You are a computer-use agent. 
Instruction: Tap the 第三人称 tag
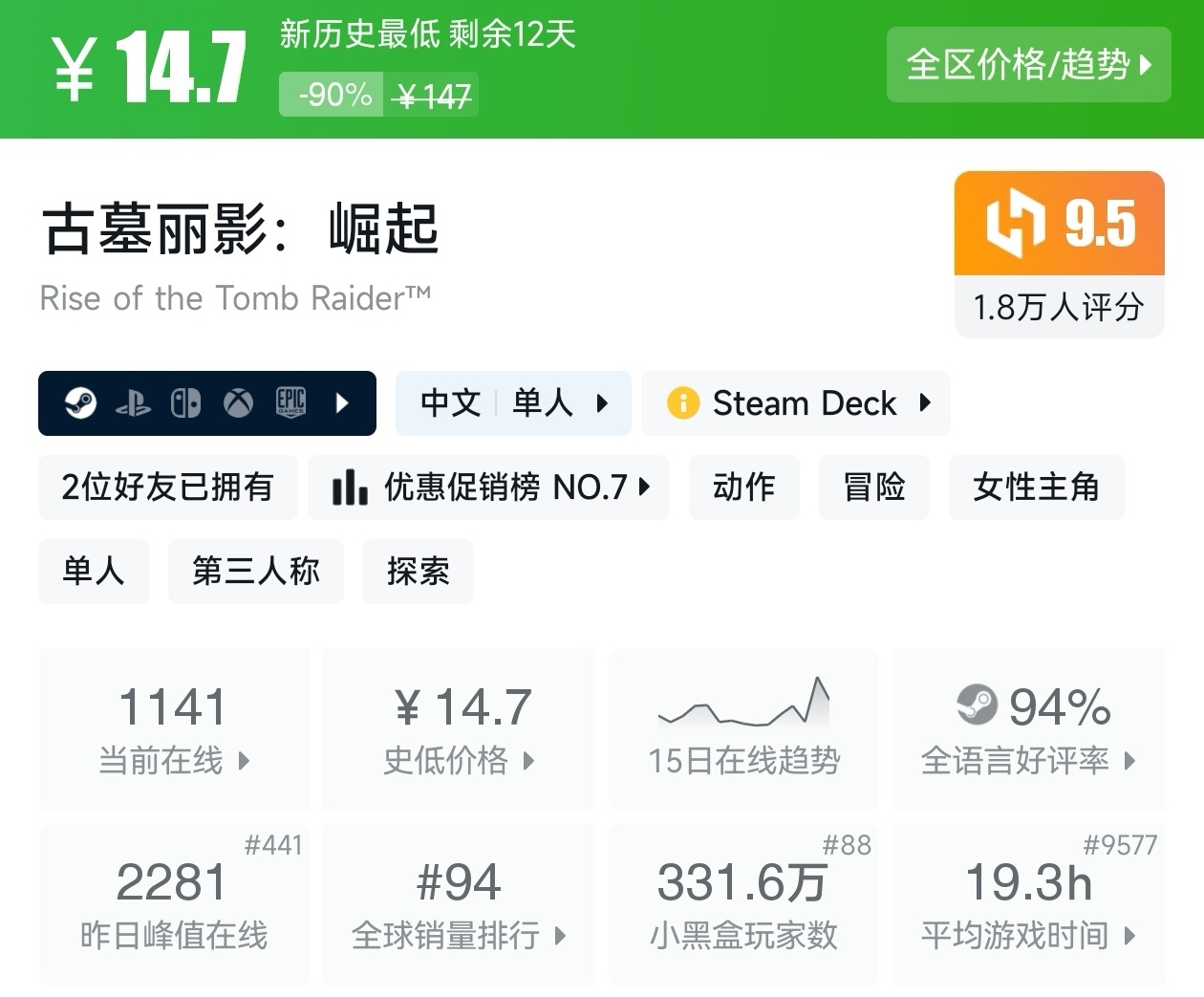coord(255,572)
